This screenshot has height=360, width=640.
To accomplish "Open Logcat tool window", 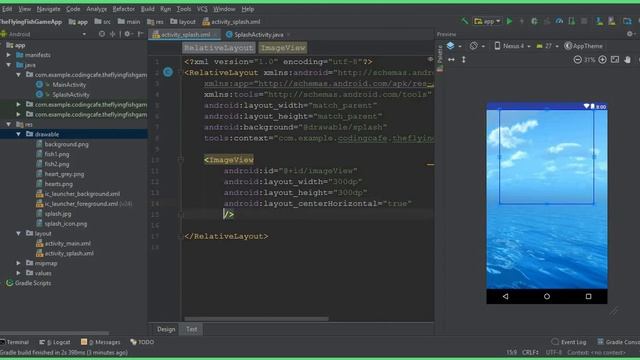I will point(55,342).
